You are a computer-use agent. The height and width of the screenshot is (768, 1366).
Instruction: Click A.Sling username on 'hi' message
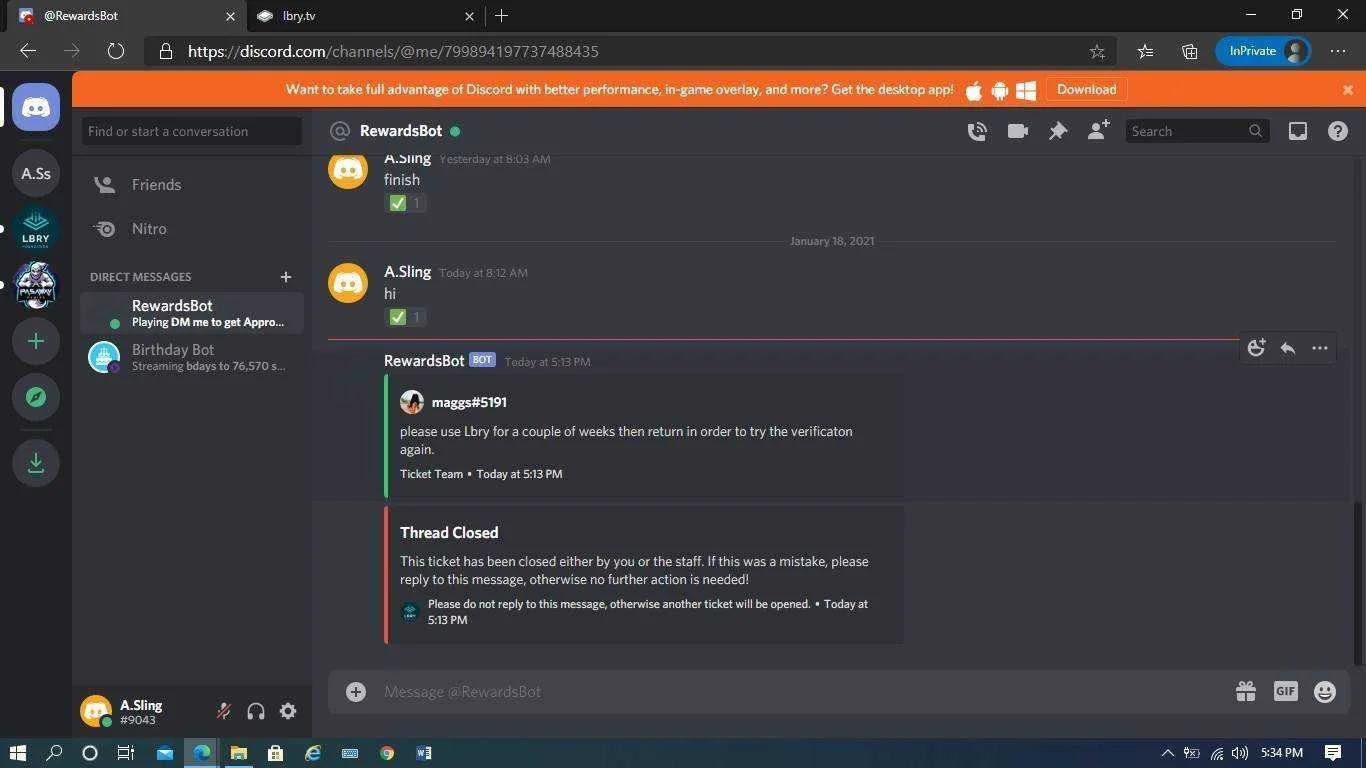click(x=407, y=272)
